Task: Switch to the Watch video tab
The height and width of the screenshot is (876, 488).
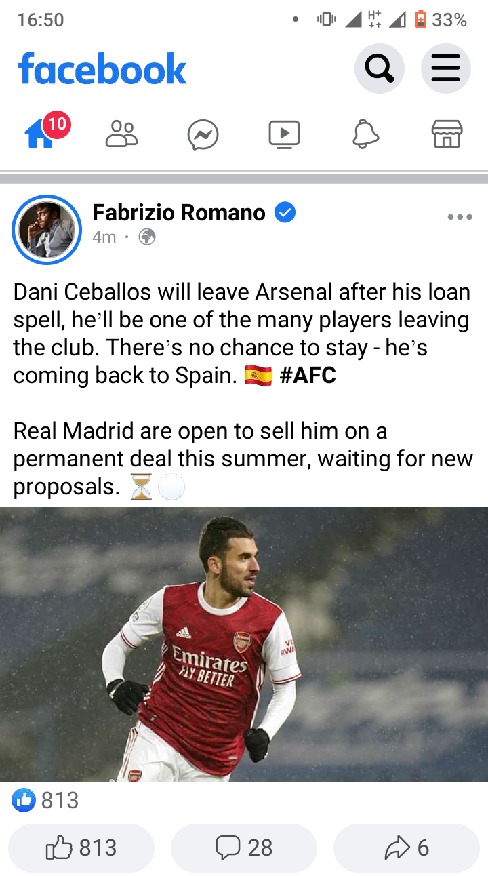Action: coord(284,135)
